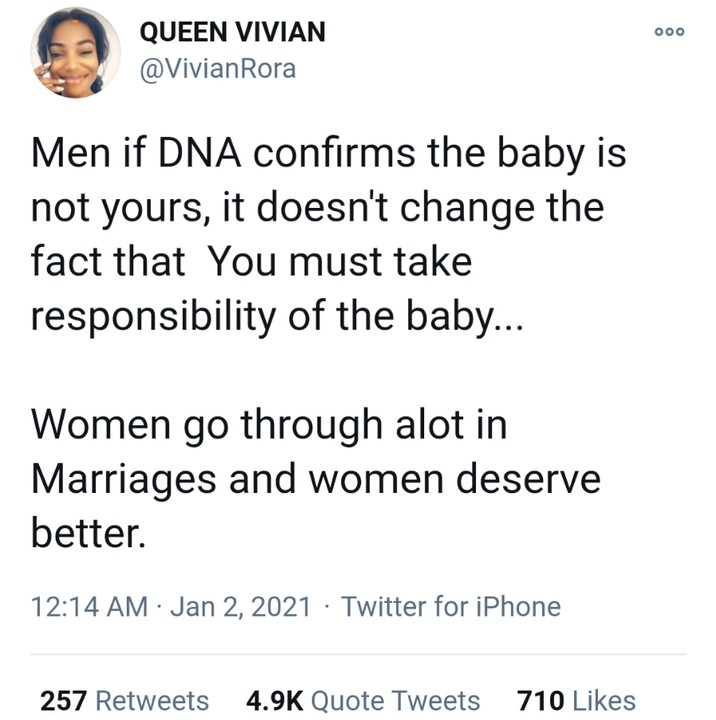Open the 4.9K Quote Tweets list
The image size is (716, 720).
pyautogui.click(x=362, y=700)
